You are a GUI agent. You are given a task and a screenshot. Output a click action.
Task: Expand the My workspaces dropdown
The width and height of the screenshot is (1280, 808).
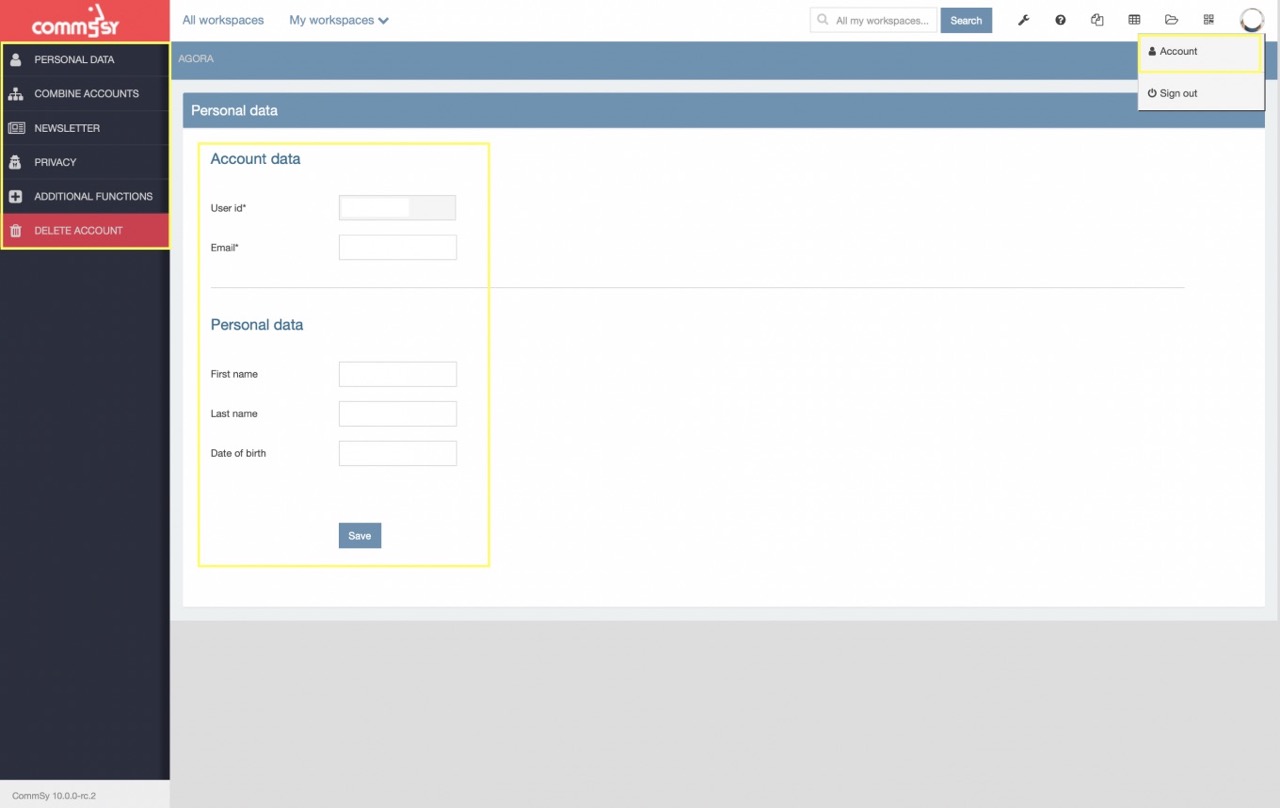pos(338,20)
